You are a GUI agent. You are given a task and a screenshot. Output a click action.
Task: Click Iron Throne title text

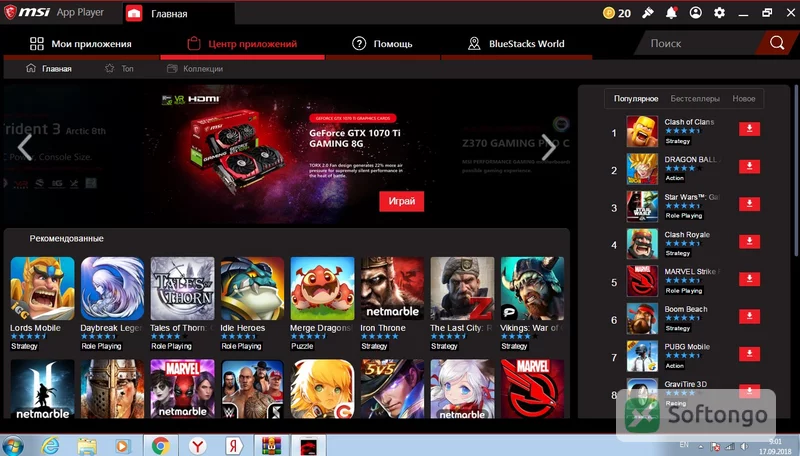[x=383, y=328]
